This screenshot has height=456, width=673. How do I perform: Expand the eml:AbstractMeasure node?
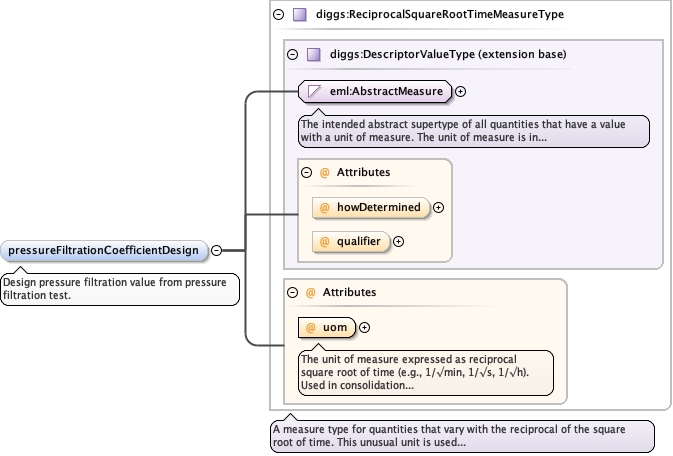(461, 92)
